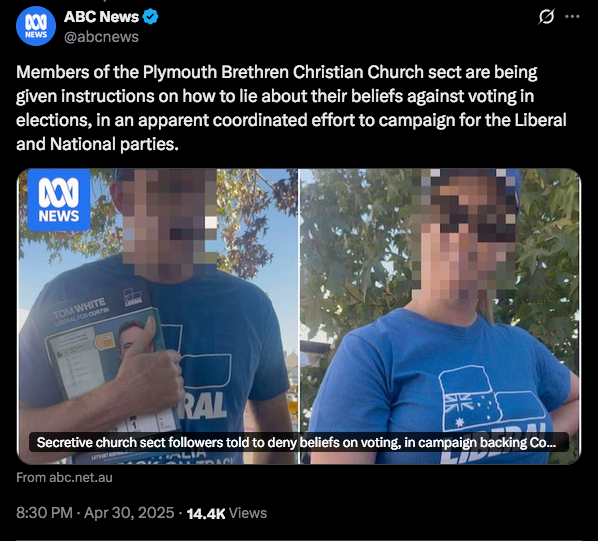Open Grok explain-this-post icon
Image resolution: width=598 pixels, height=541 pixels.
pos(546,17)
